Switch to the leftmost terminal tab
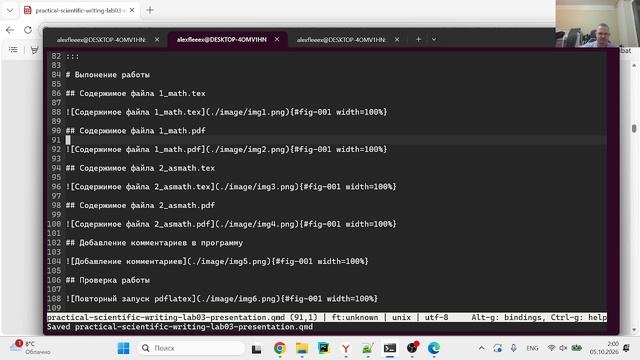The height and width of the screenshot is (360, 640). pos(101,40)
